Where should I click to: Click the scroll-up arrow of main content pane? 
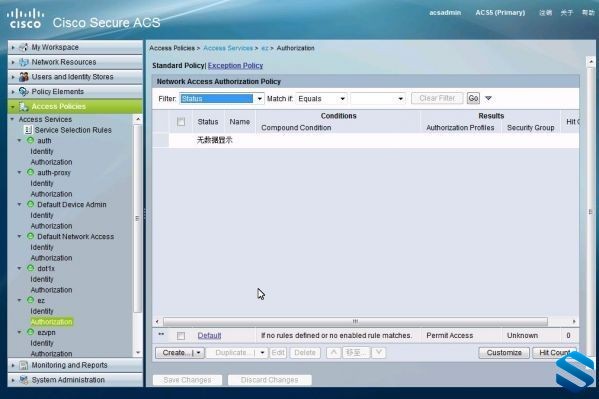tap(591, 61)
